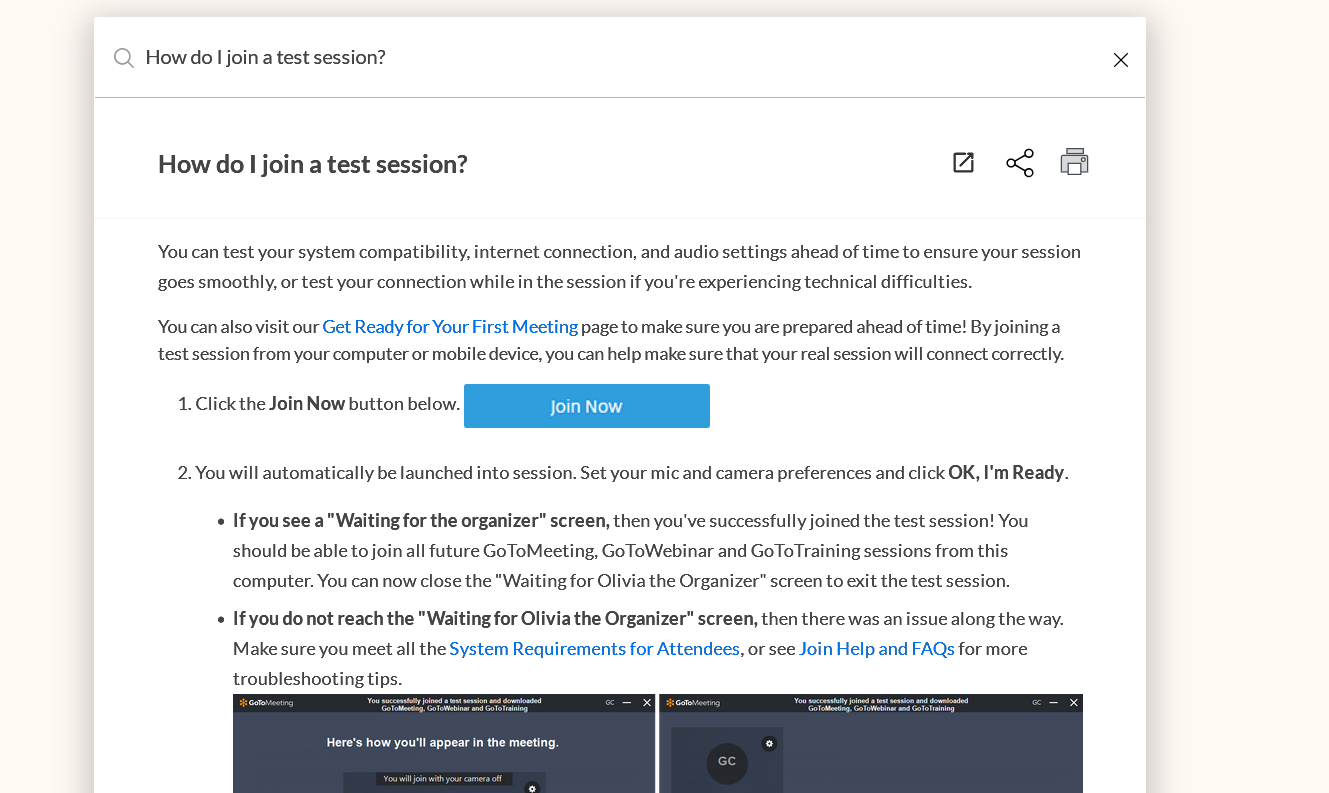Close the search results panel

(x=1120, y=60)
